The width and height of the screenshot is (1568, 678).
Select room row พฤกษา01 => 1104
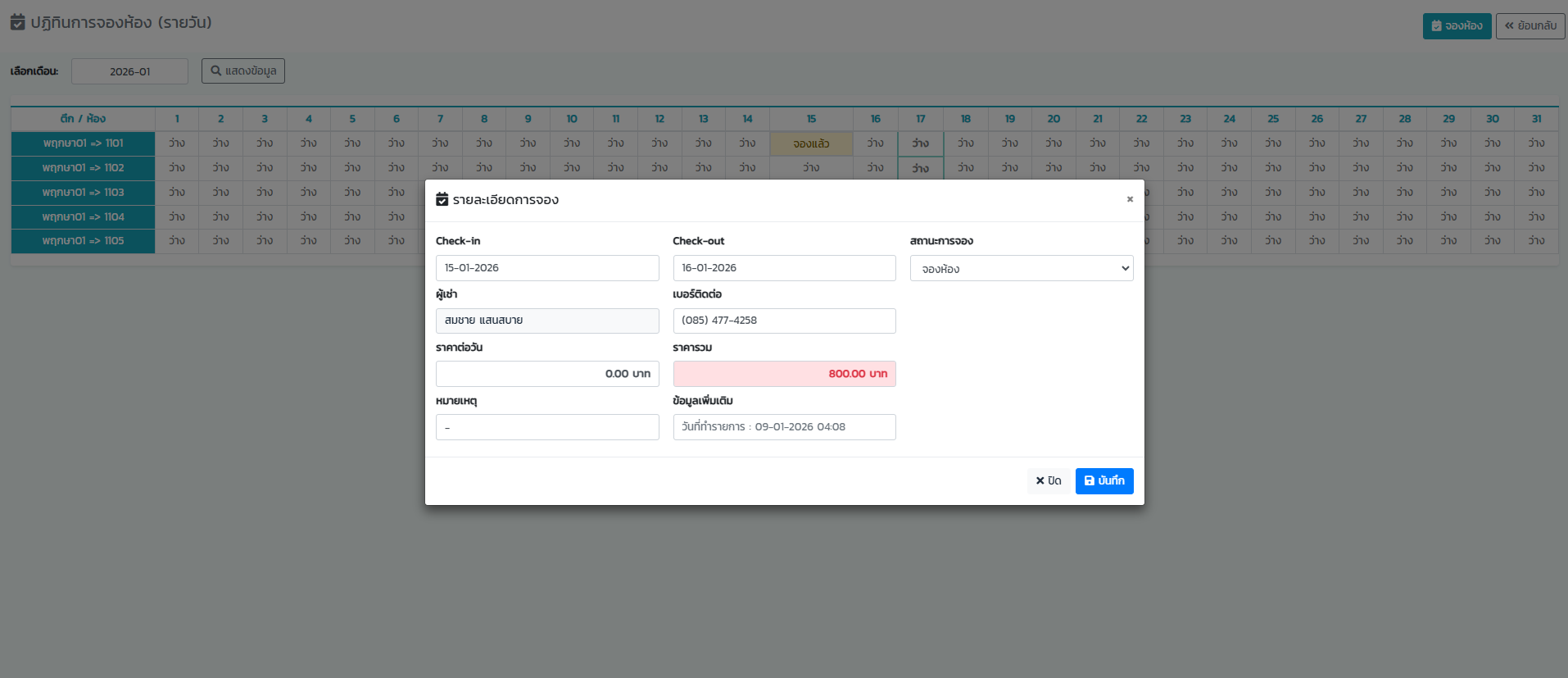[83, 217]
